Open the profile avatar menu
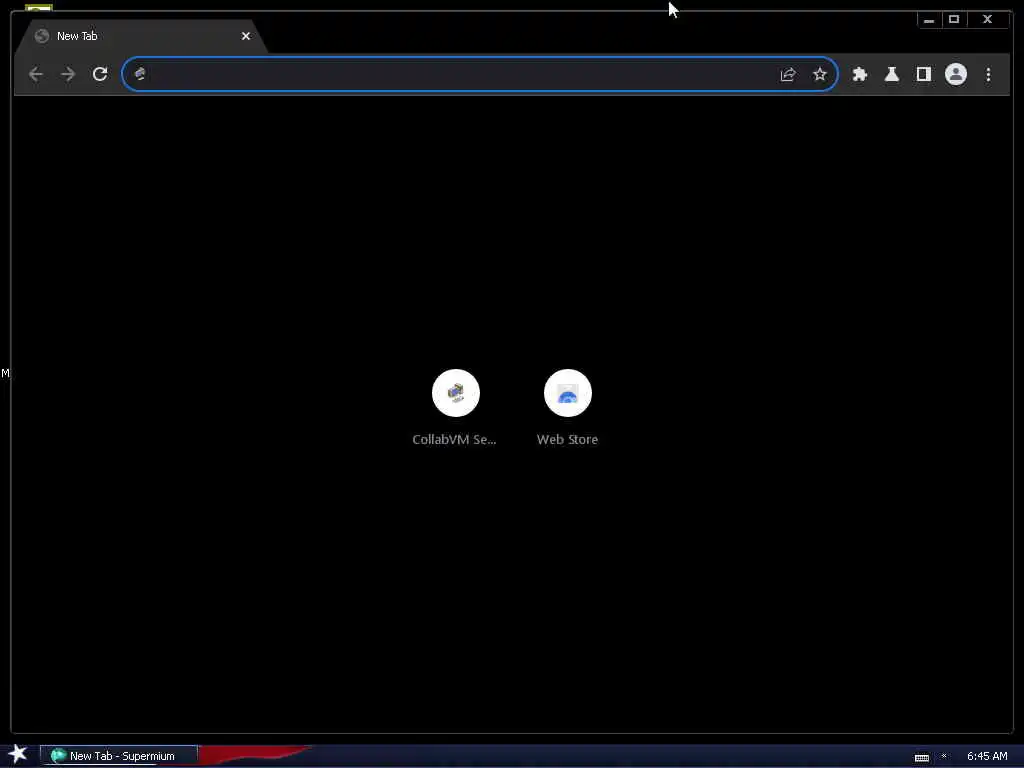The width and height of the screenshot is (1024, 768). [x=955, y=74]
